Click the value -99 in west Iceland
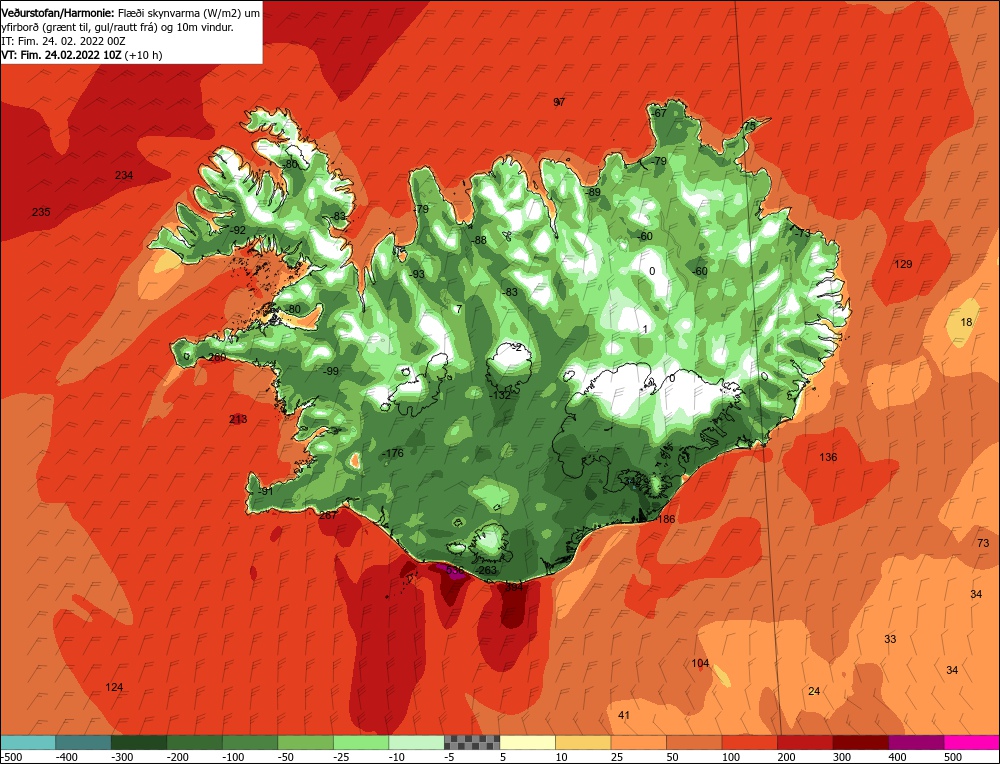This screenshot has width=1000, height=764. click(x=330, y=371)
